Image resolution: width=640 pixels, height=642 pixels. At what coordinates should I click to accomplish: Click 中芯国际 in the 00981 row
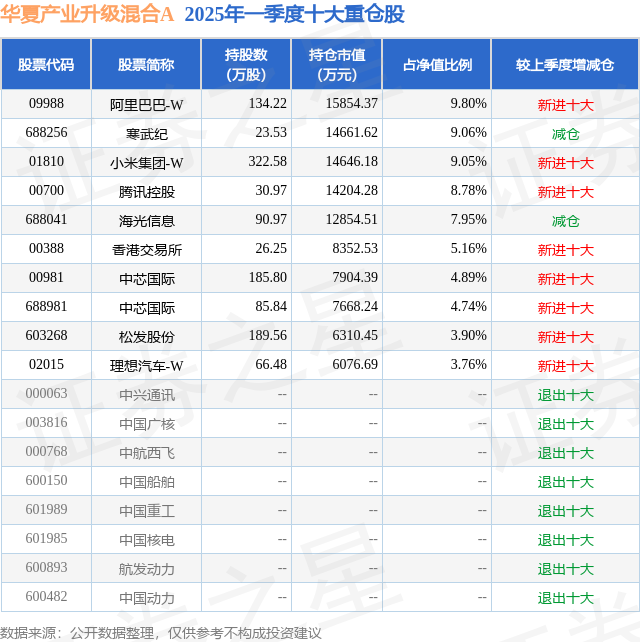147,279
